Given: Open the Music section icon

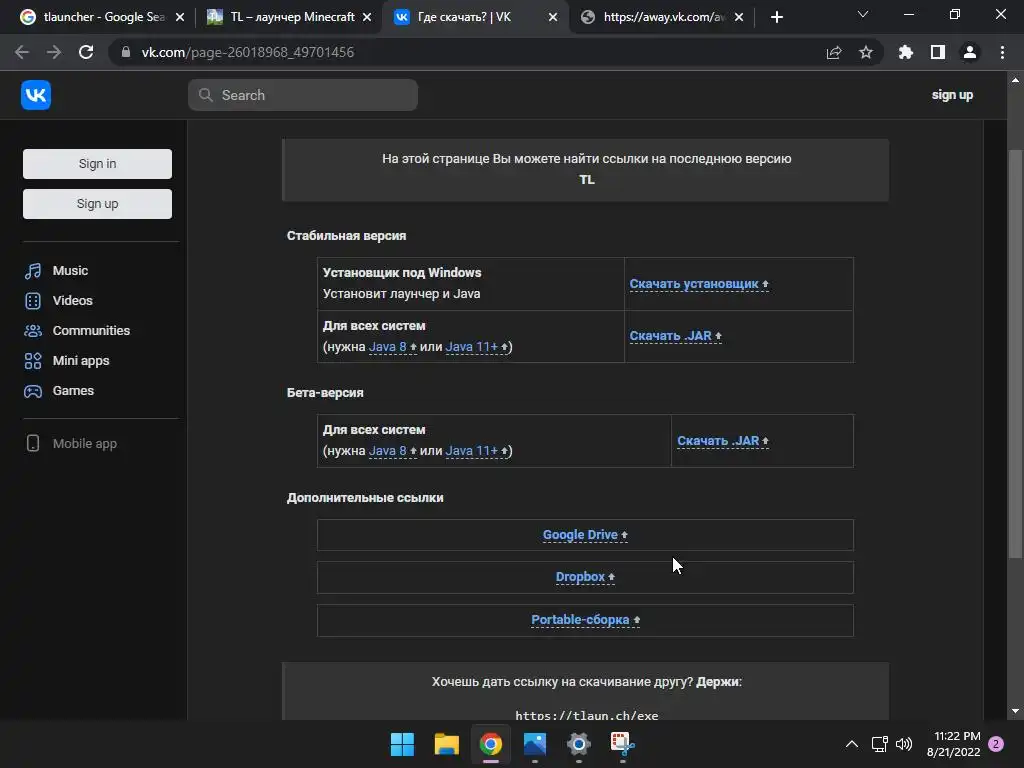Looking at the screenshot, I should point(33,271).
